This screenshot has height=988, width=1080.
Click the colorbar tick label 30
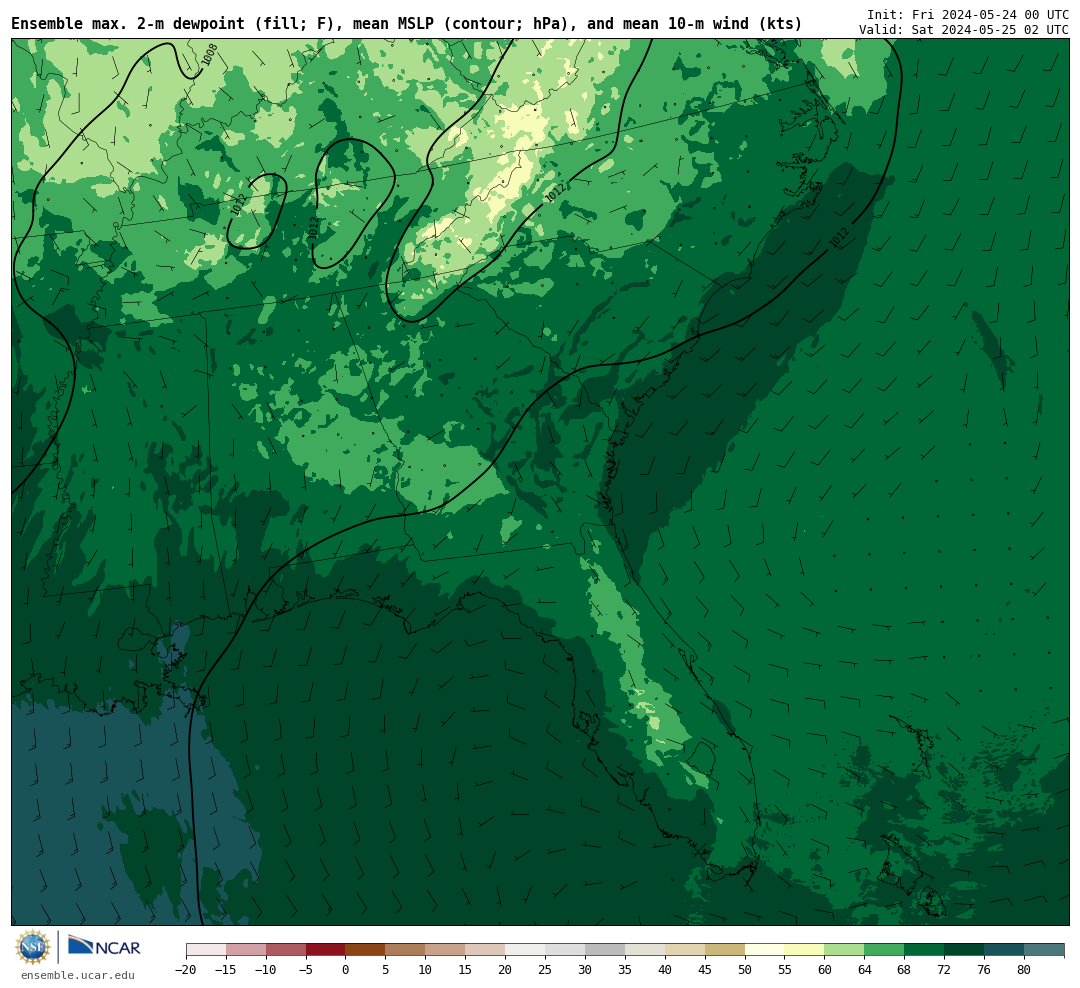(x=585, y=969)
